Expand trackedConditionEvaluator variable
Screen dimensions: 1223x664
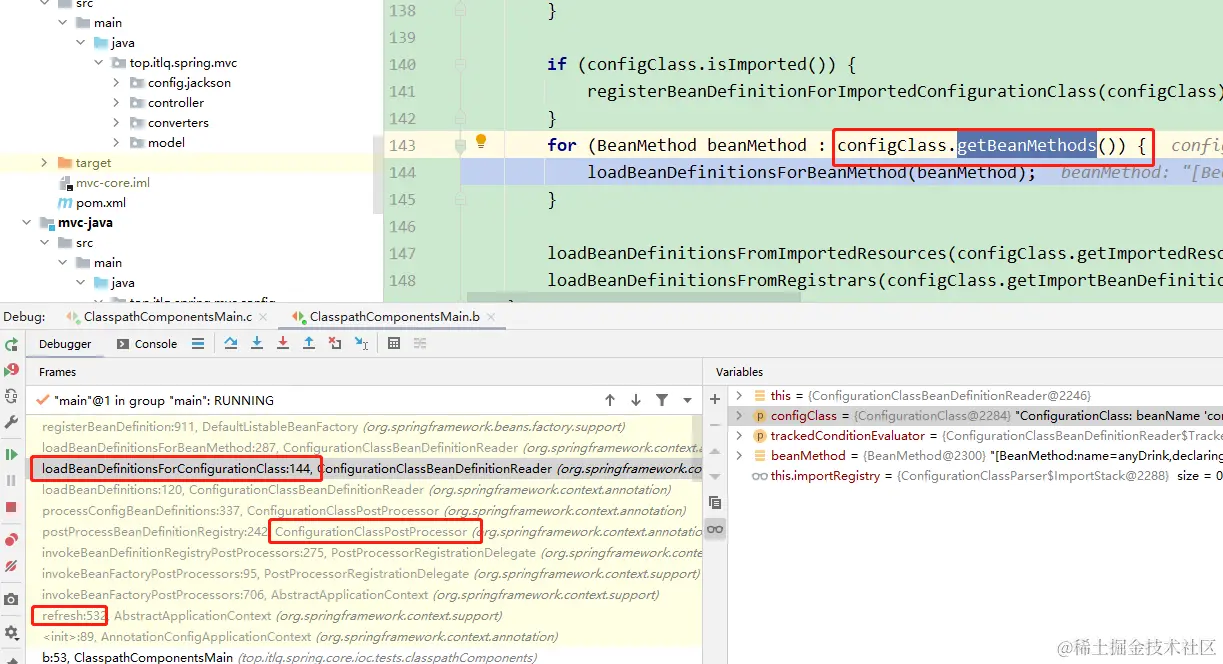[739, 436]
